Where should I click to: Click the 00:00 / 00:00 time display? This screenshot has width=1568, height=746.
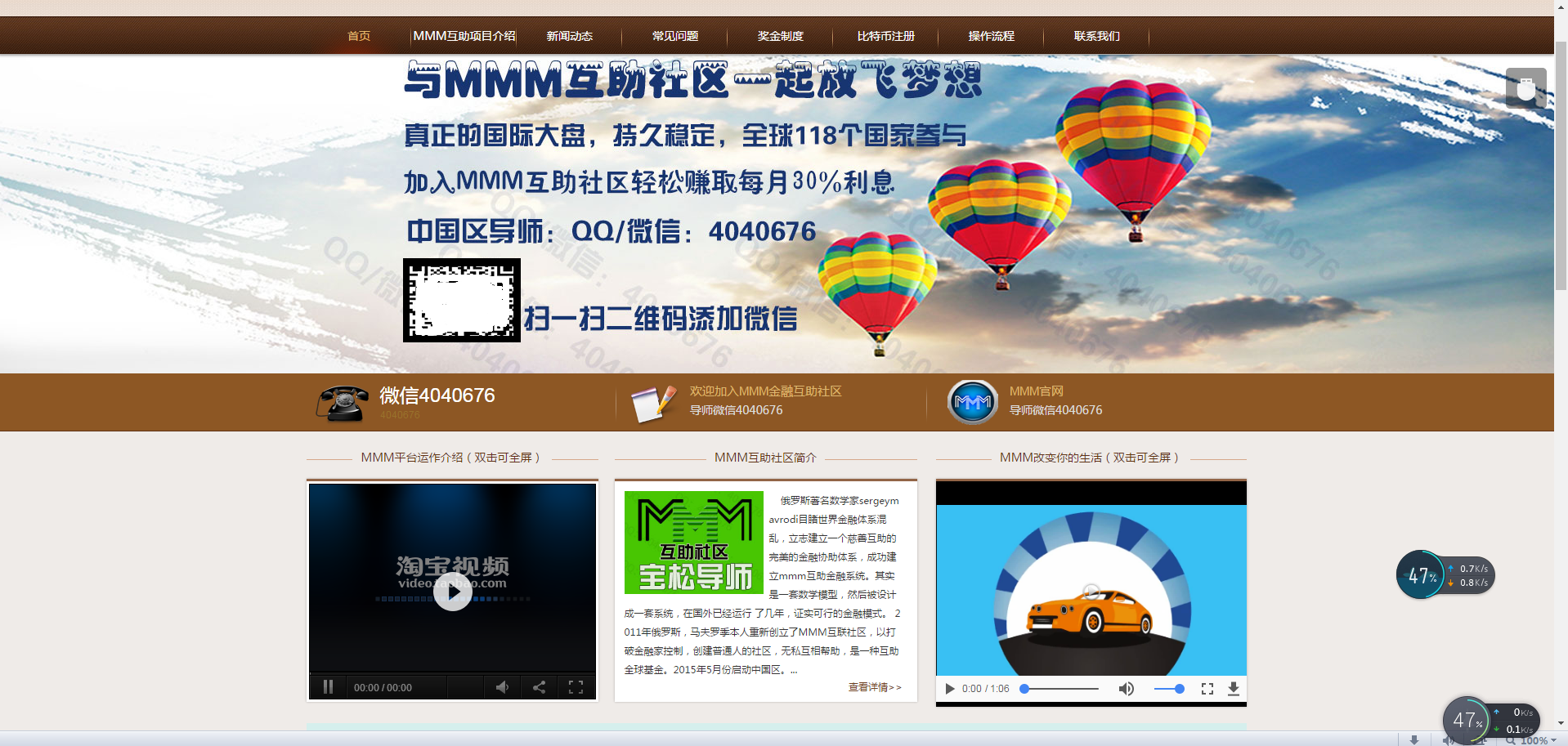[383, 688]
